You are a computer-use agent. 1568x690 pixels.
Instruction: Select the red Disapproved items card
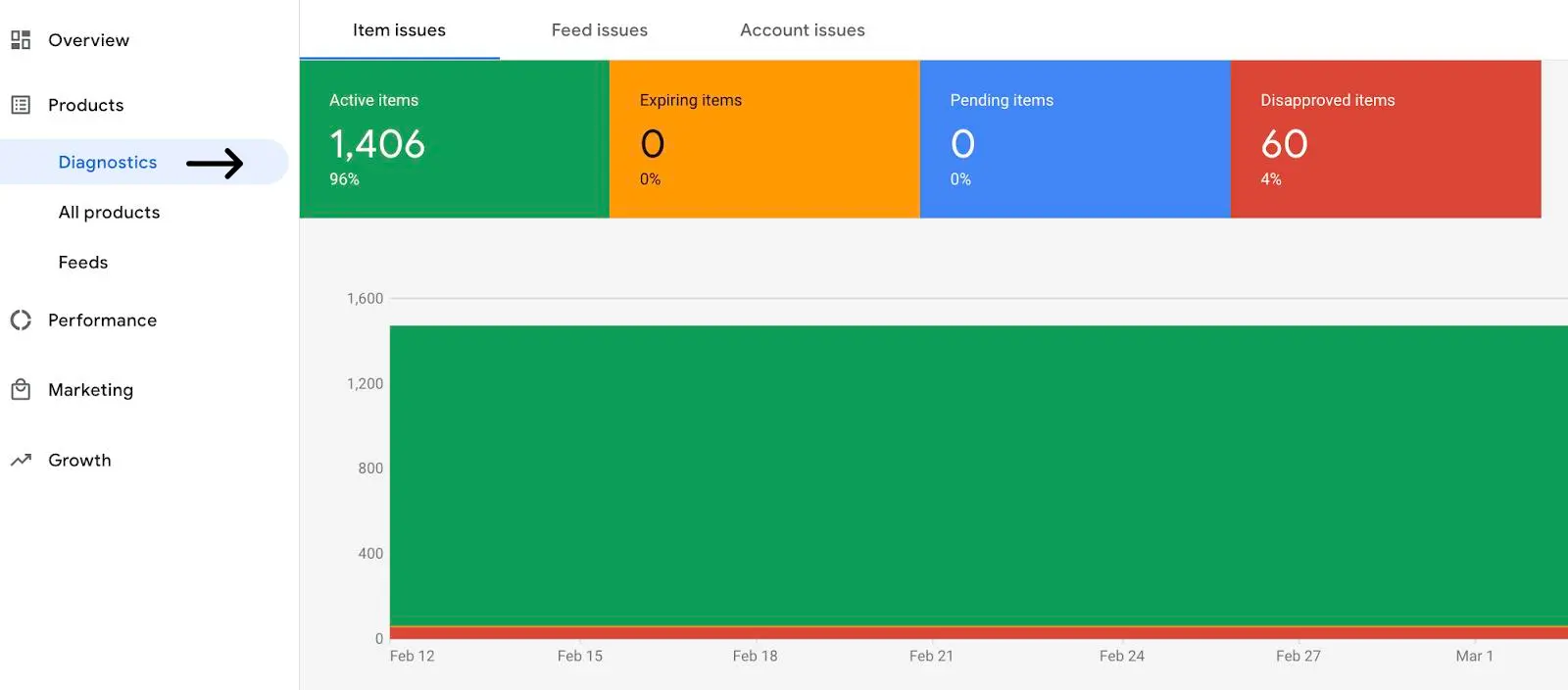1385,139
